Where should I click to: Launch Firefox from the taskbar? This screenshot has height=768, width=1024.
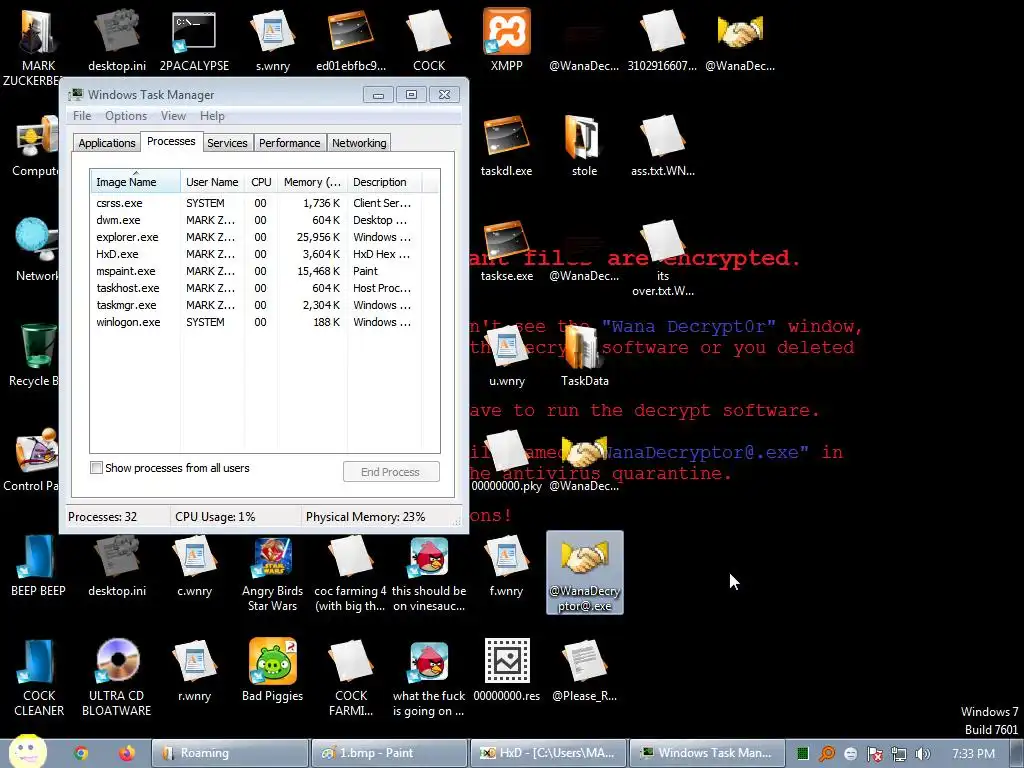pos(127,753)
